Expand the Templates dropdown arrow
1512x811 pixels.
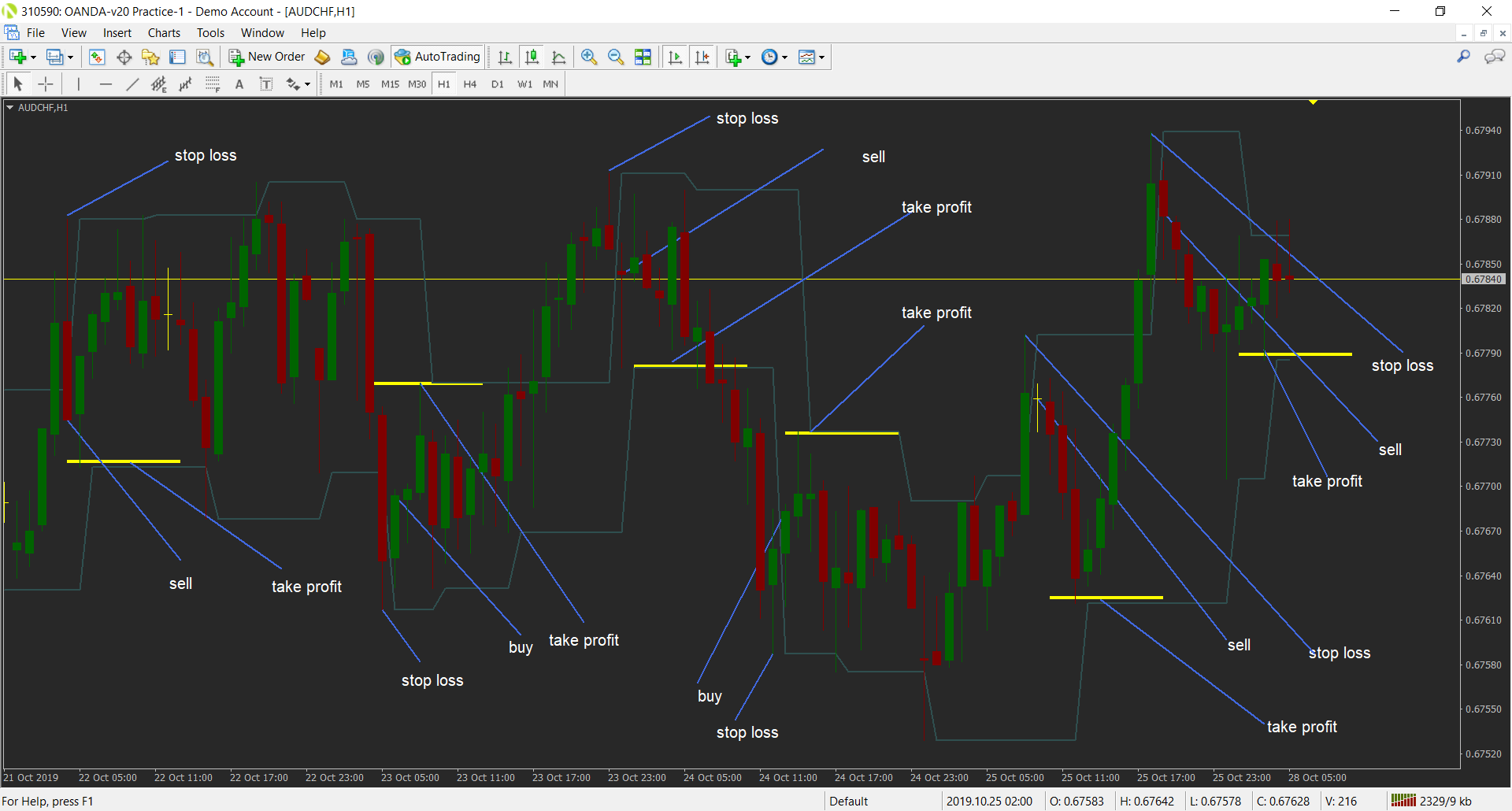[821, 57]
